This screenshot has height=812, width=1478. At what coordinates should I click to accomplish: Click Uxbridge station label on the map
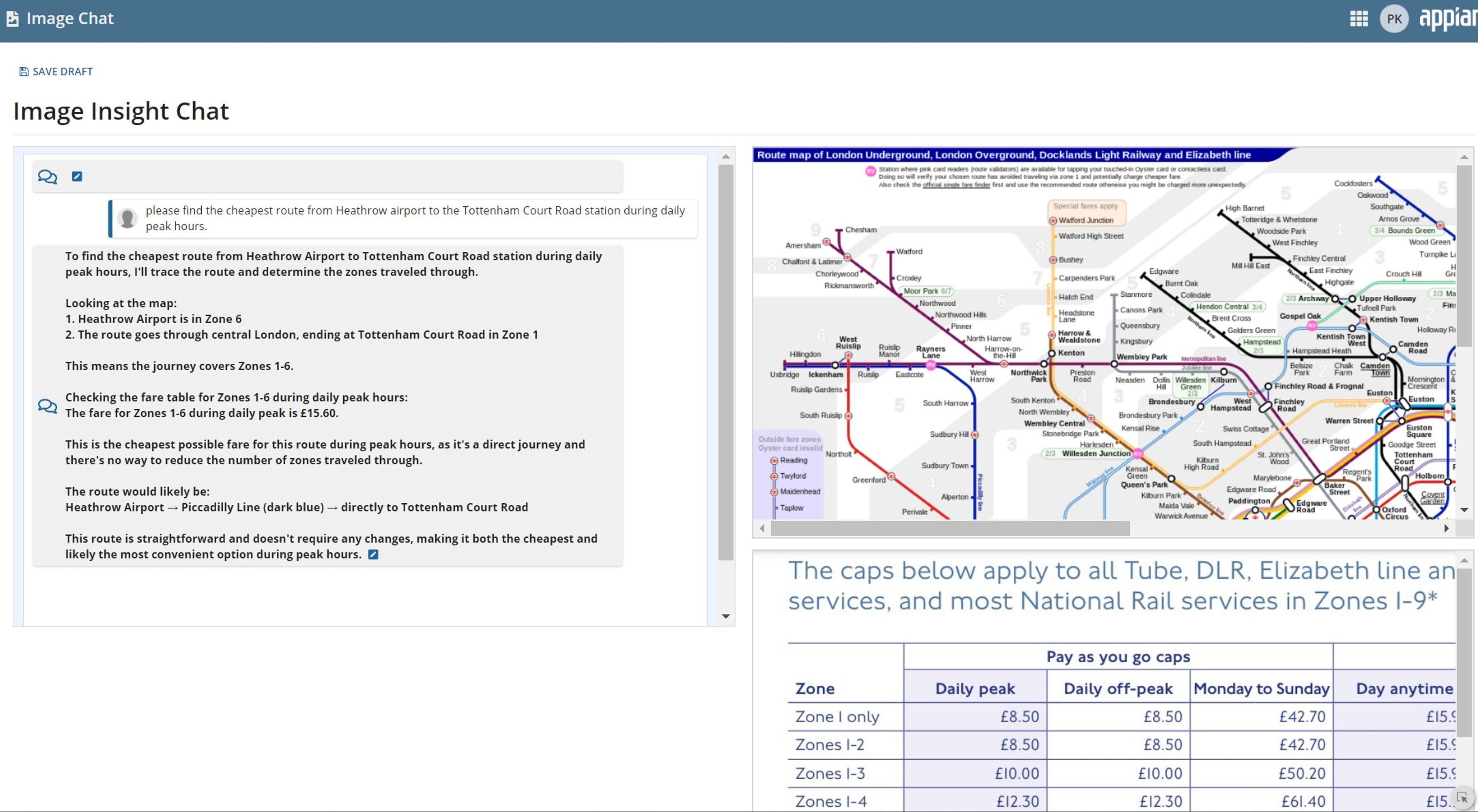(x=784, y=375)
